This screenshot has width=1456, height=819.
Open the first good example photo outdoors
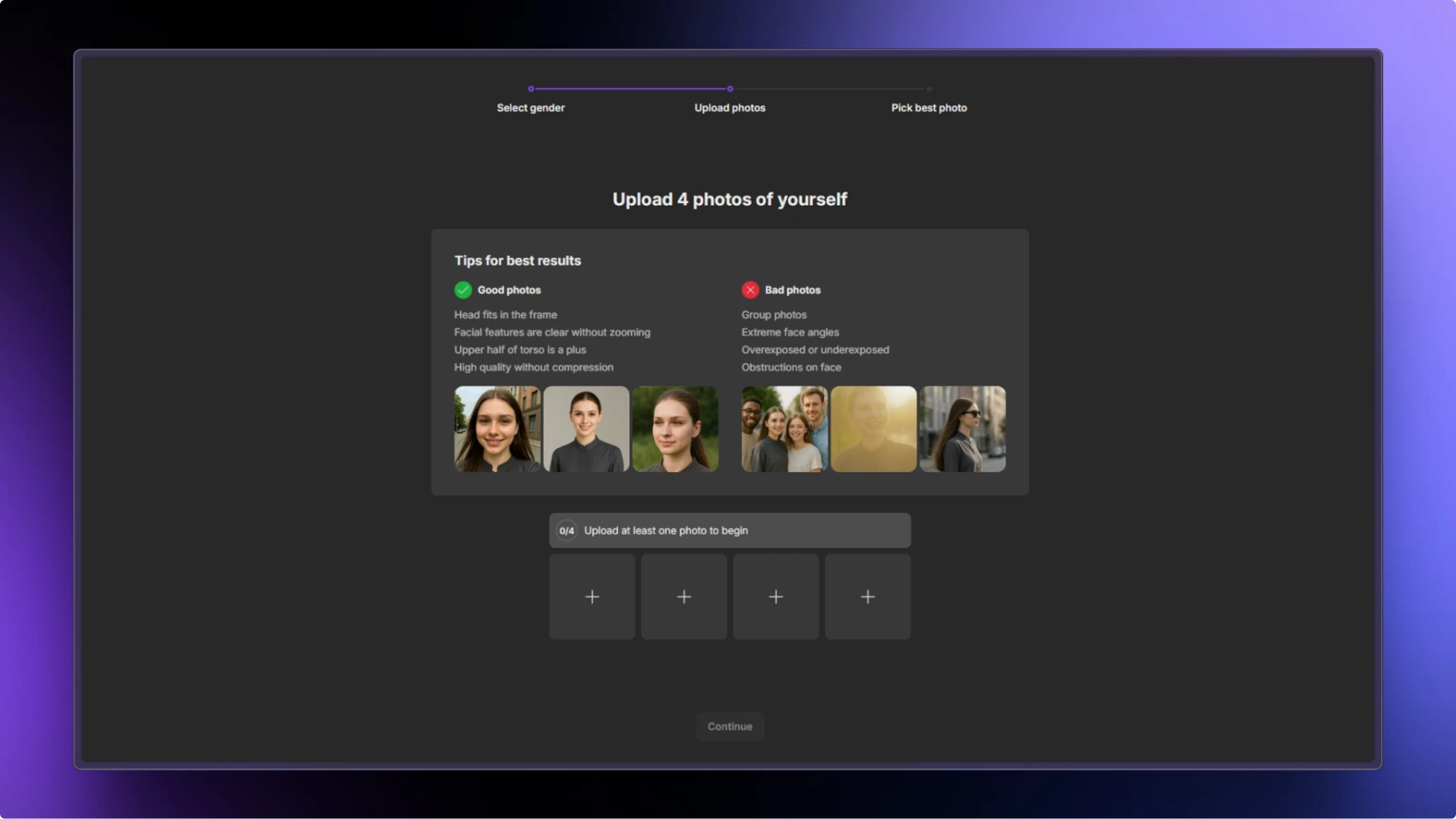pyautogui.click(x=497, y=429)
